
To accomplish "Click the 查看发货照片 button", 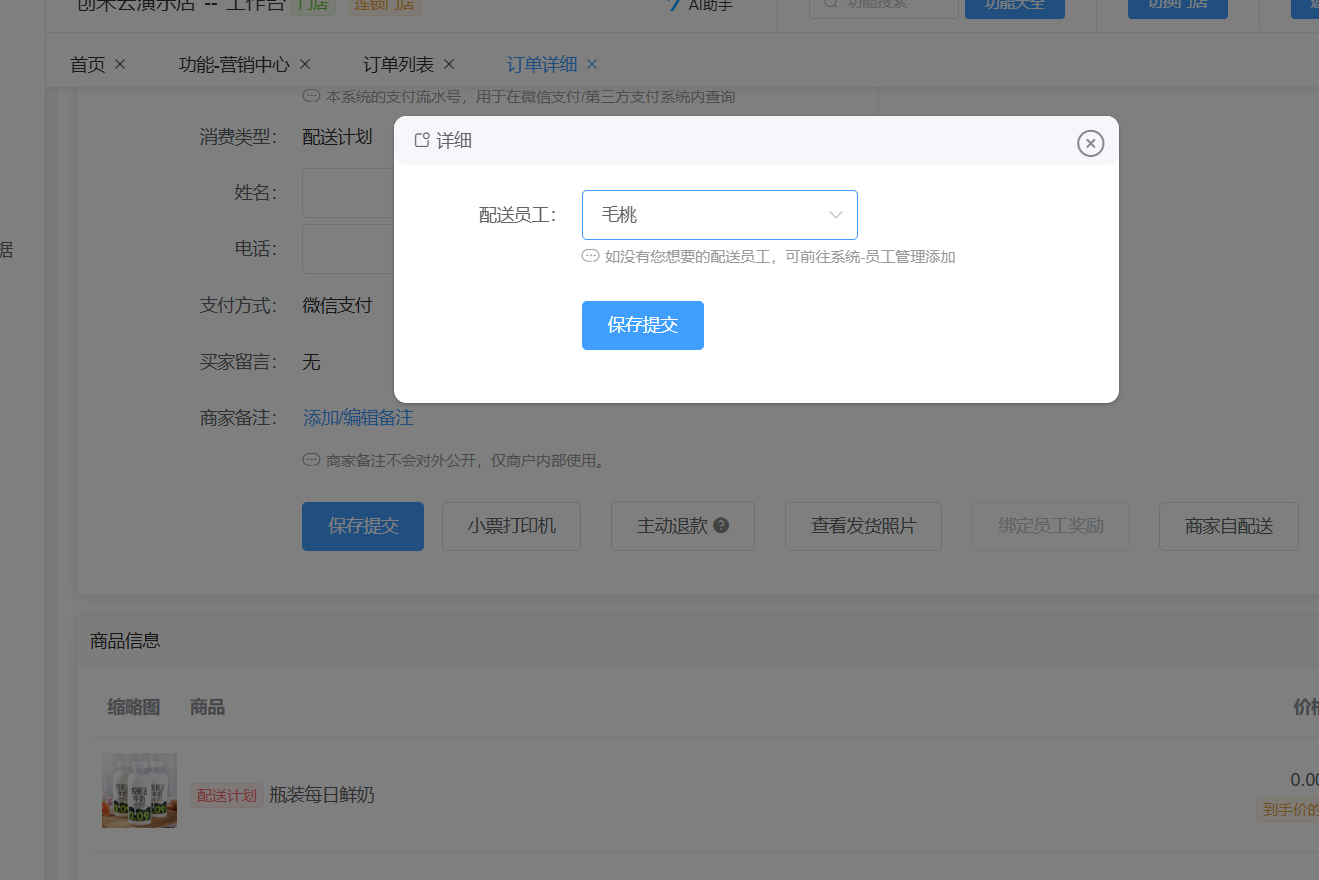I will coord(862,526).
